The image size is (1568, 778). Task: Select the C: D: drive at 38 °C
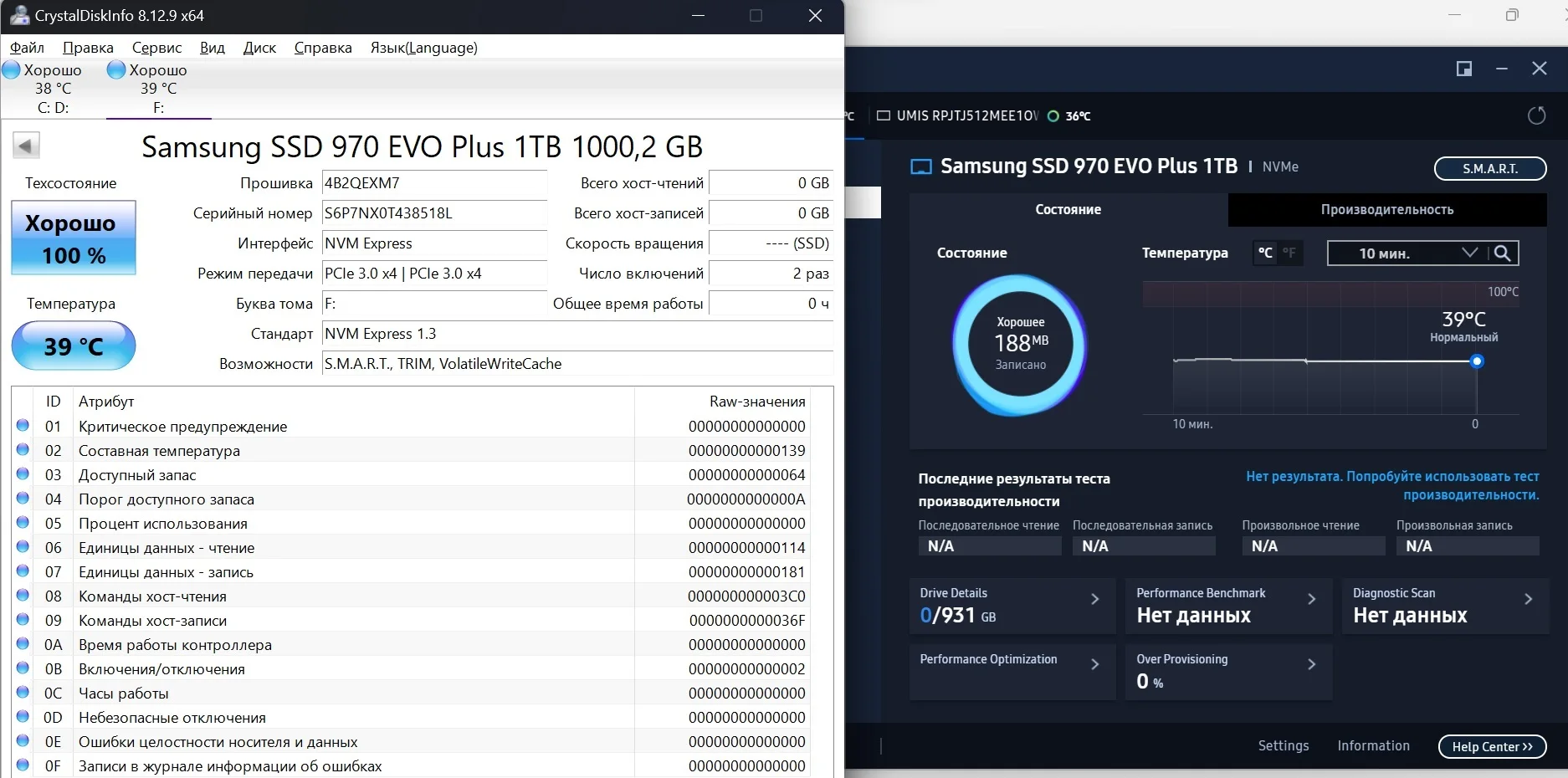(53, 89)
